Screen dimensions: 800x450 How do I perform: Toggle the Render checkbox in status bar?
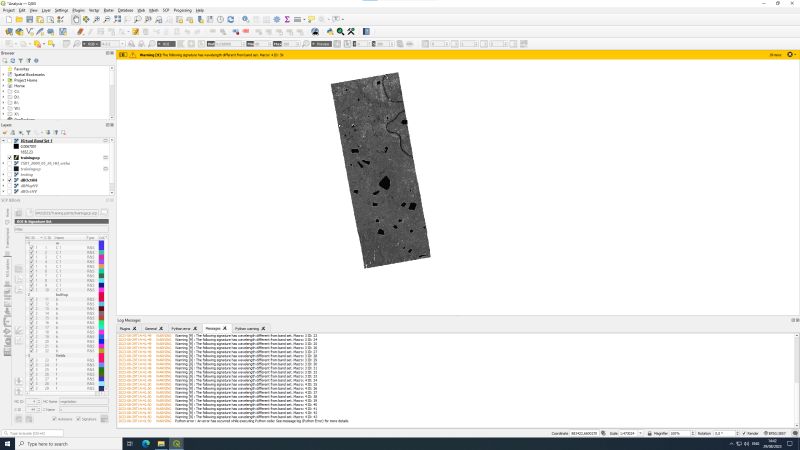744,433
